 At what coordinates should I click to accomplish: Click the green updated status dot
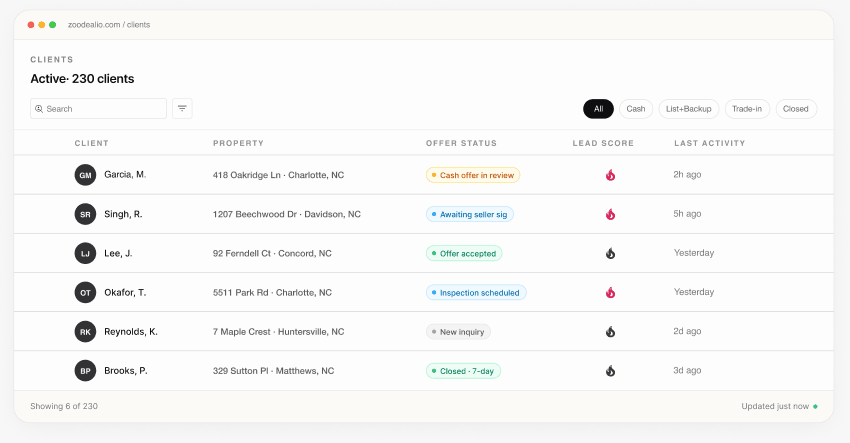[815, 407]
